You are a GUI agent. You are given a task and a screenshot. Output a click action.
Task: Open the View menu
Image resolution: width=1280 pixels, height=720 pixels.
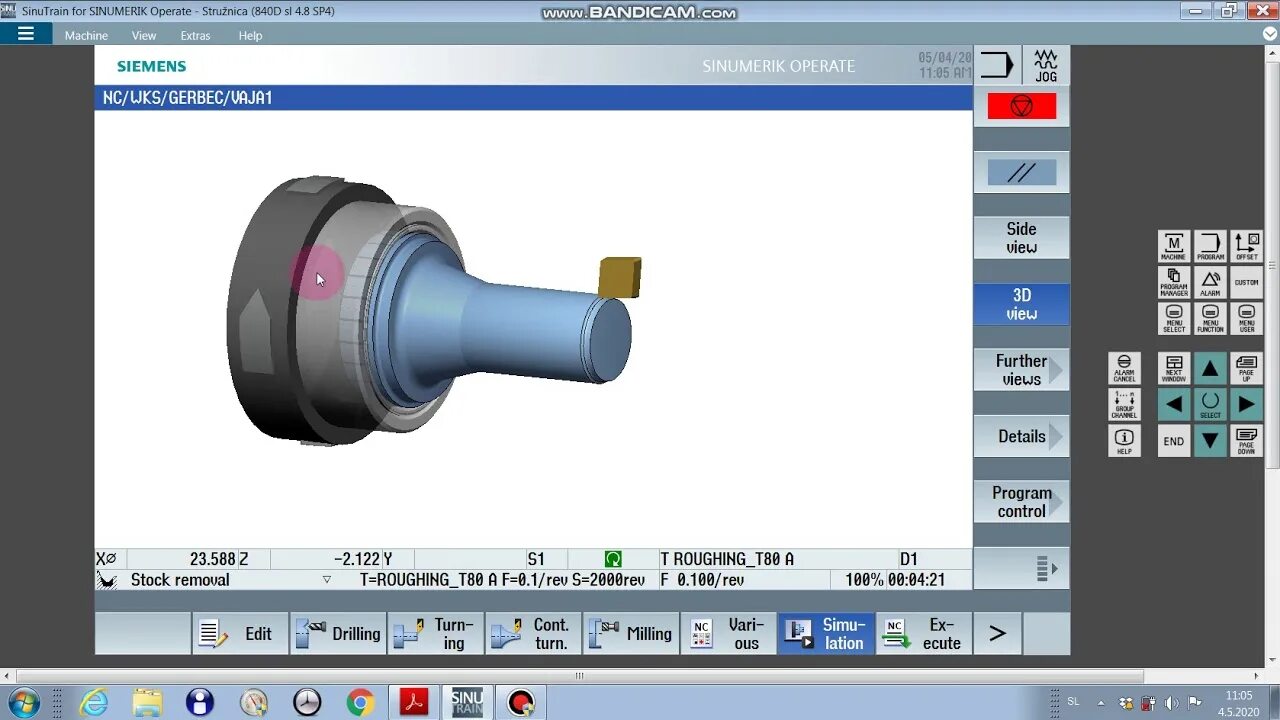click(144, 35)
